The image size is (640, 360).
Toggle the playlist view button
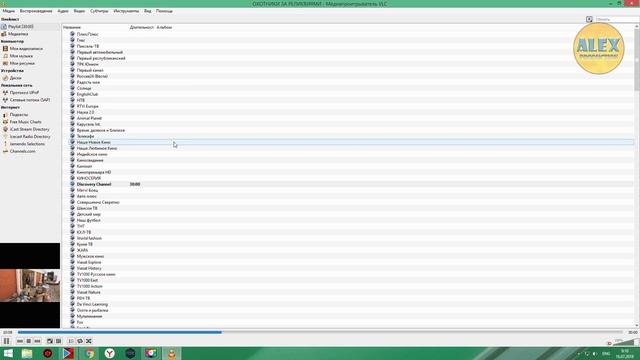[x=71, y=341]
